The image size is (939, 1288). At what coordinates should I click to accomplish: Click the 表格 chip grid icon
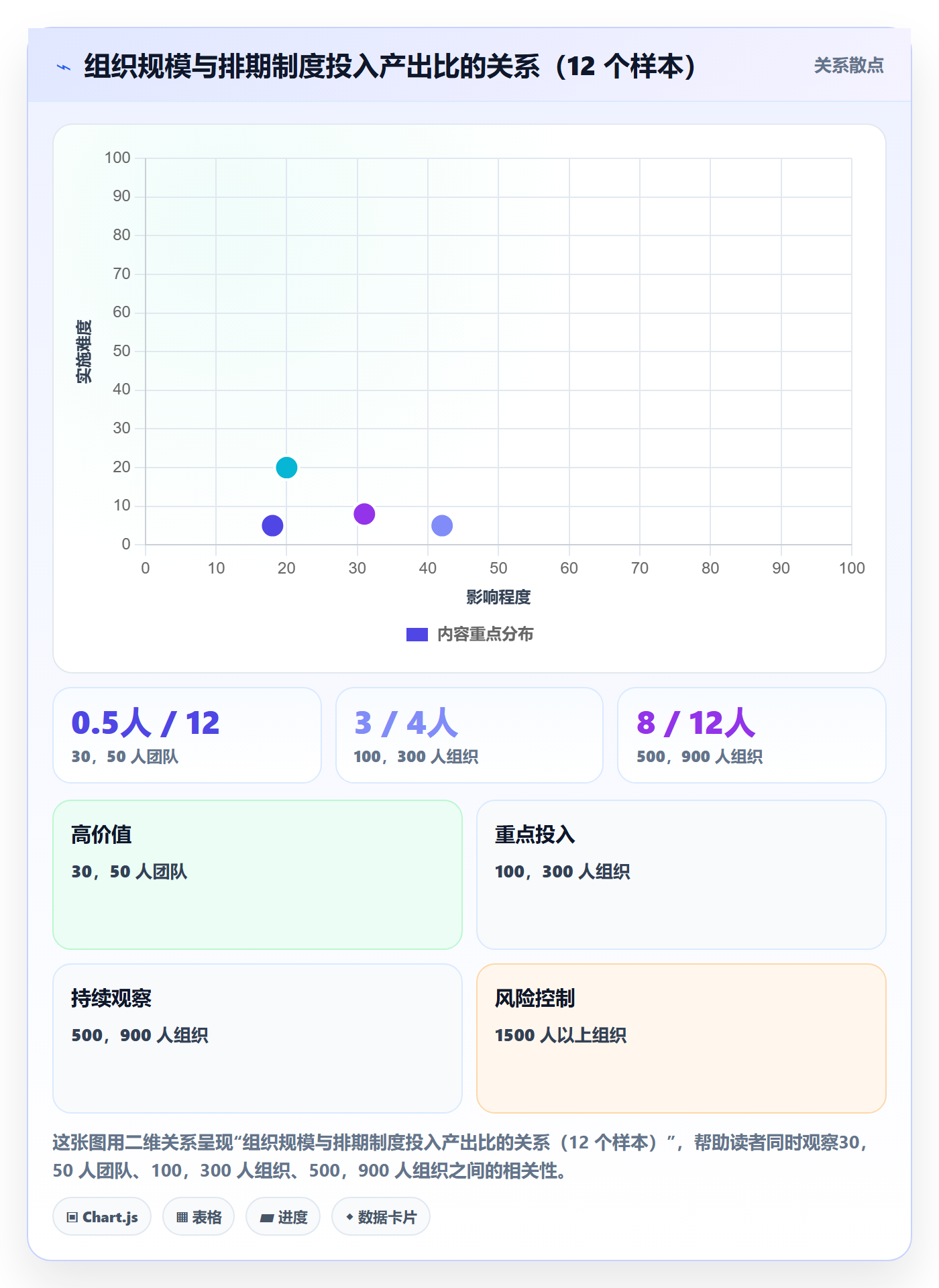[x=182, y=1218]
